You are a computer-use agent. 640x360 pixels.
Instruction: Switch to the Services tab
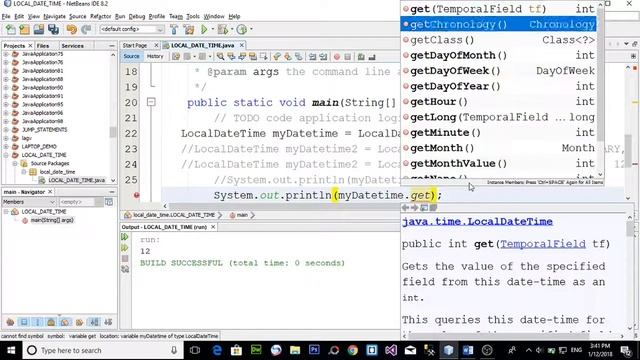point(73,46)
